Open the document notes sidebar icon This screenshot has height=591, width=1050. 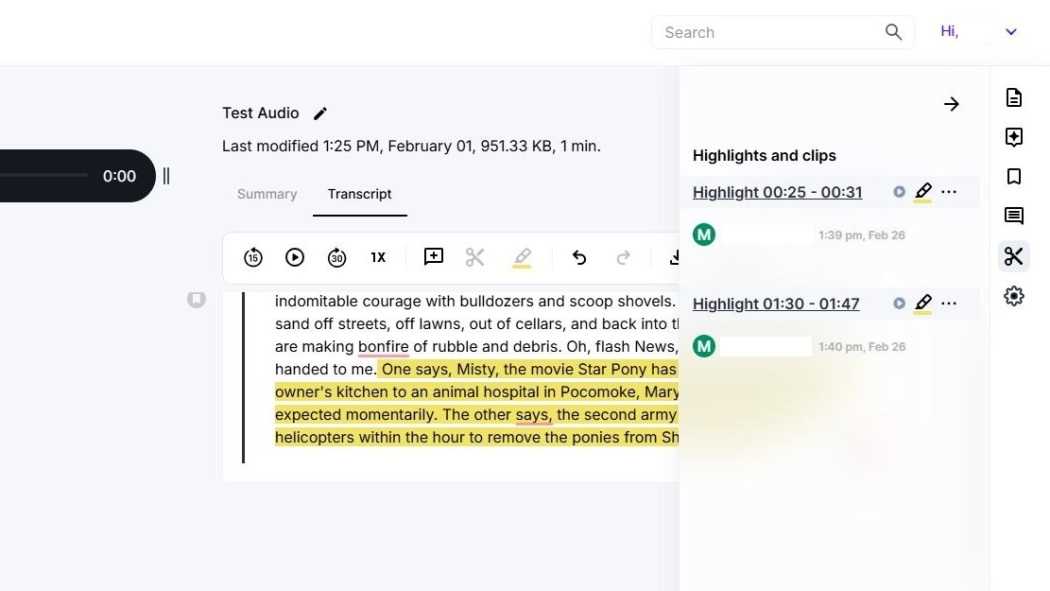(x=1014, y=98)
